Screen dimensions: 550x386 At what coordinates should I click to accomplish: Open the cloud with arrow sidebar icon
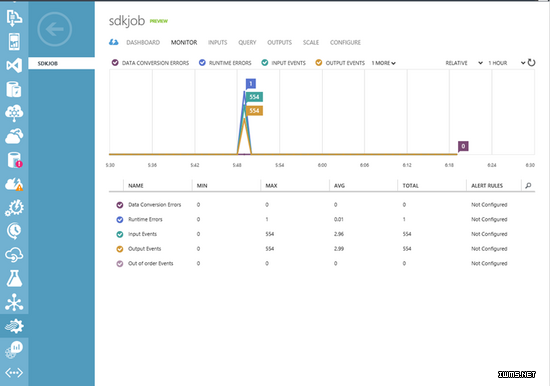14,255
